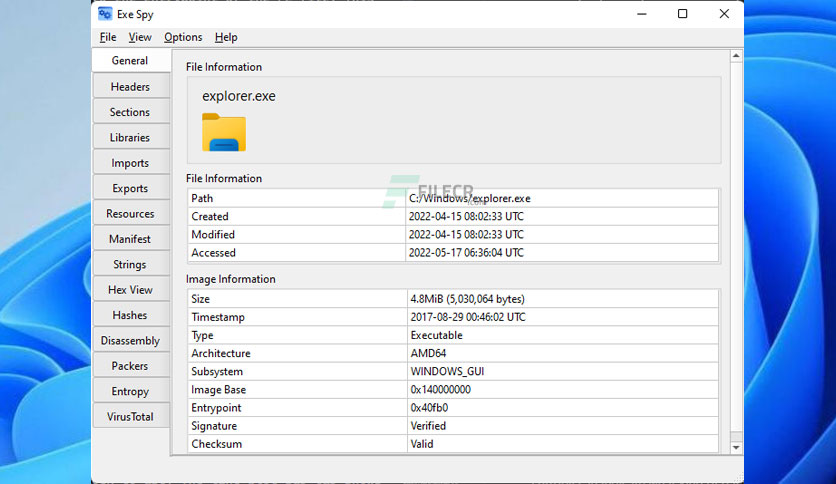Image resolution: width=836 pixels, height=484 pixels.
Task: Select the Imports tab
Action: (x=131, y=163)
